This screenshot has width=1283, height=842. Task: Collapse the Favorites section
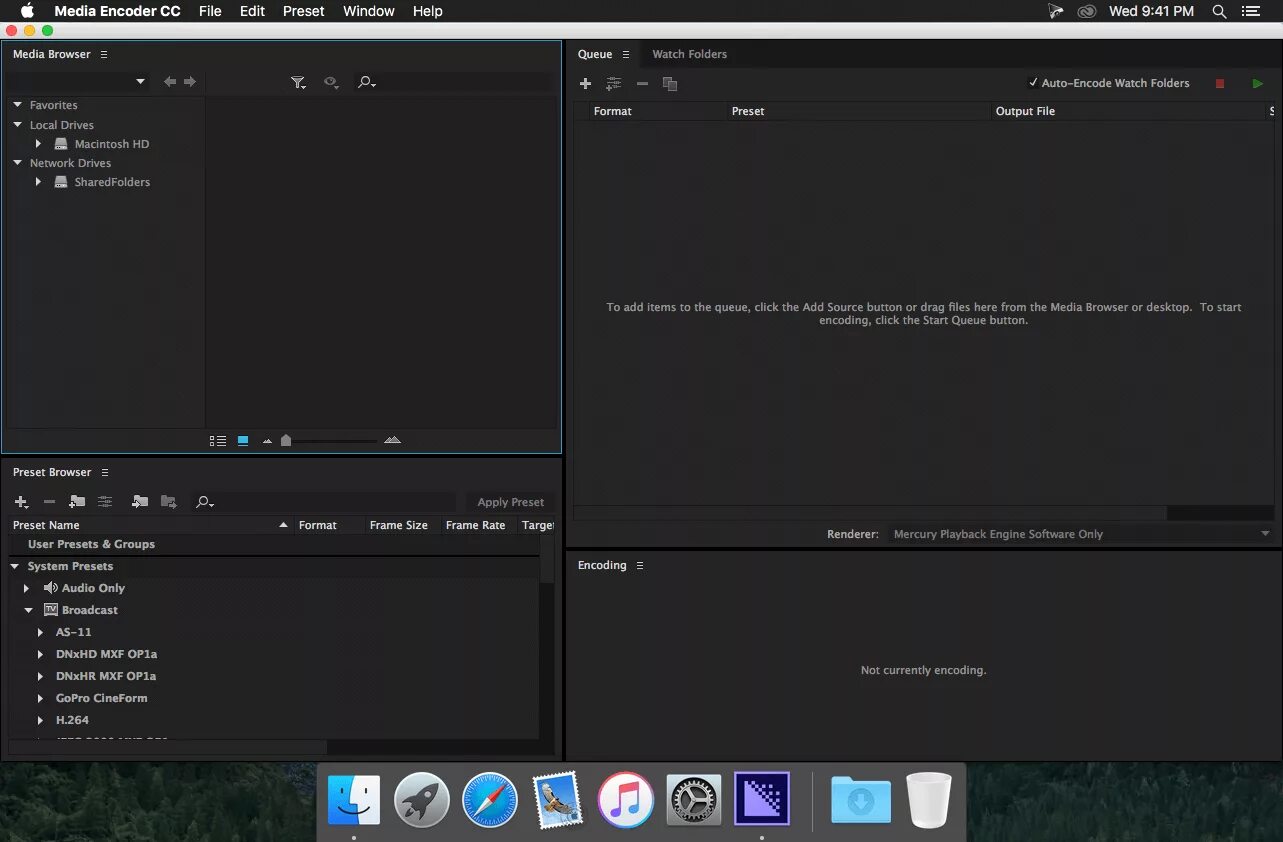click(x=18, y=105)
